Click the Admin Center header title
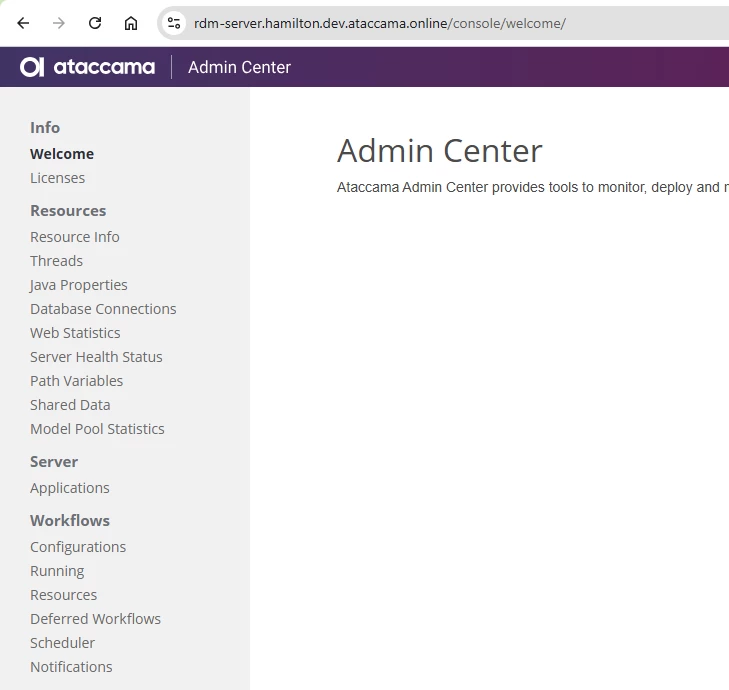The image size is (729, 690). (239, 67)
